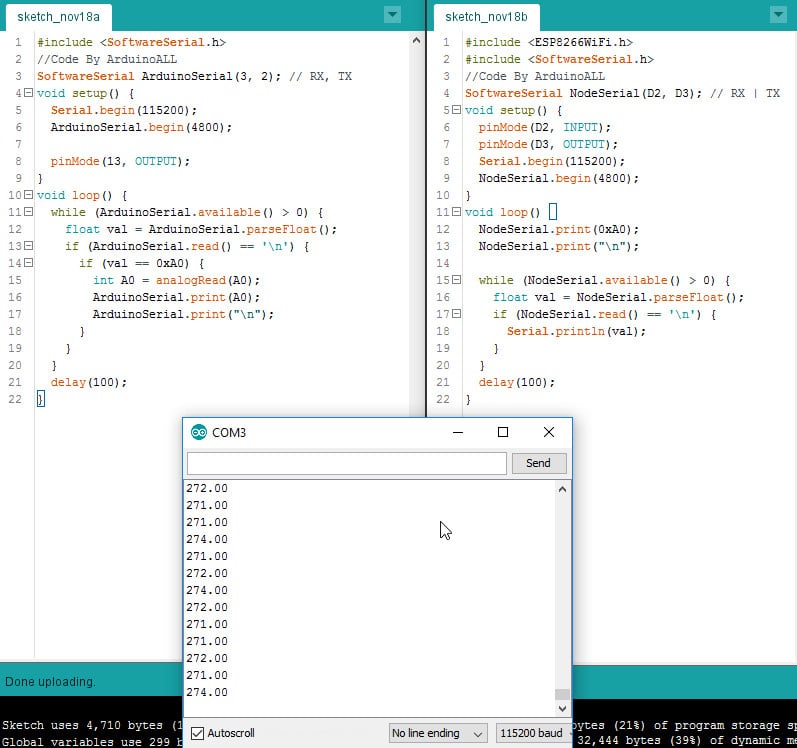Collapse void setup() fold in sketch_nov18a
This screenshot has width=797, height=748.
28,92
